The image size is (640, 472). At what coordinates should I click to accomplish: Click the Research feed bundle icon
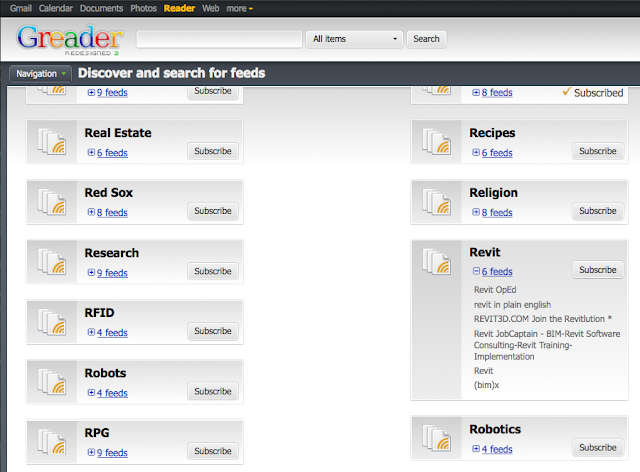[x=52, y=262]
